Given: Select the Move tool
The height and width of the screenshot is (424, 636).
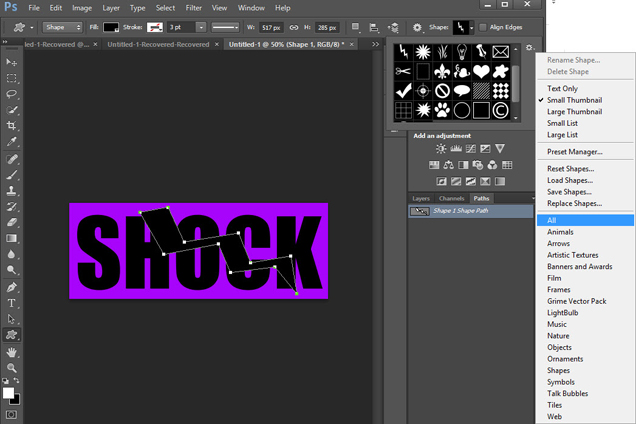Looking at the screenshot, I should [x=12, y=62].
